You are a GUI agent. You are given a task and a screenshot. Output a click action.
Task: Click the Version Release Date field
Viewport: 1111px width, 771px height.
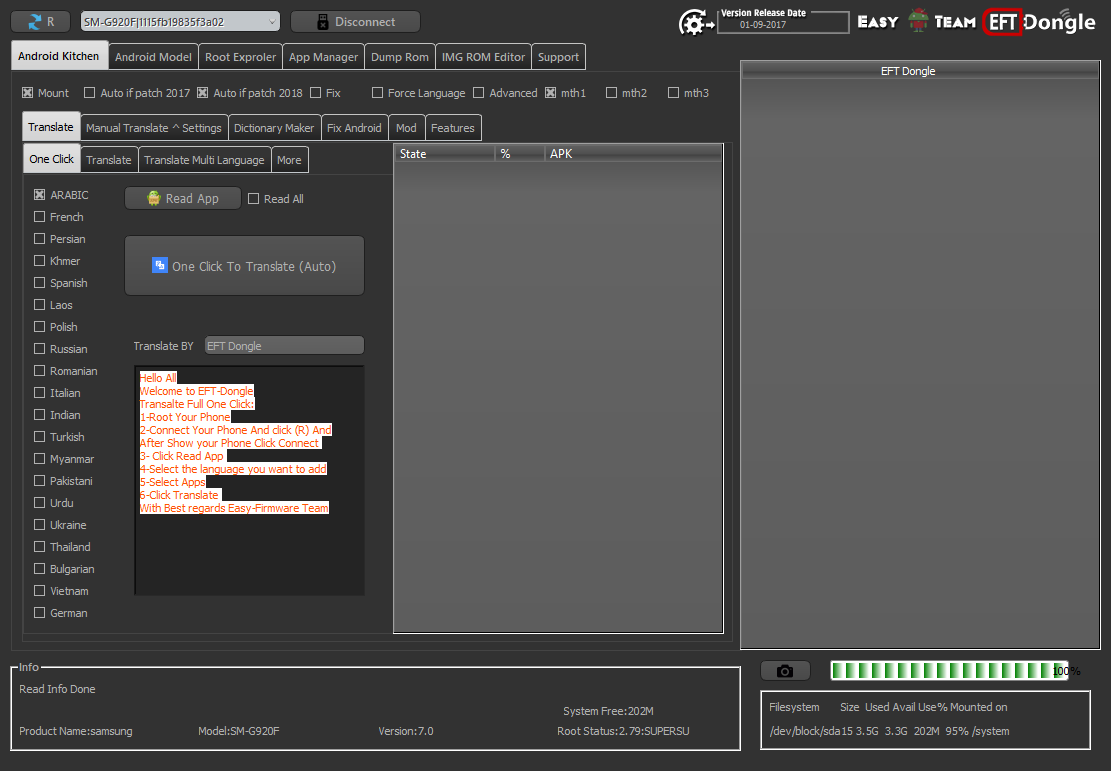pos(783,23)
